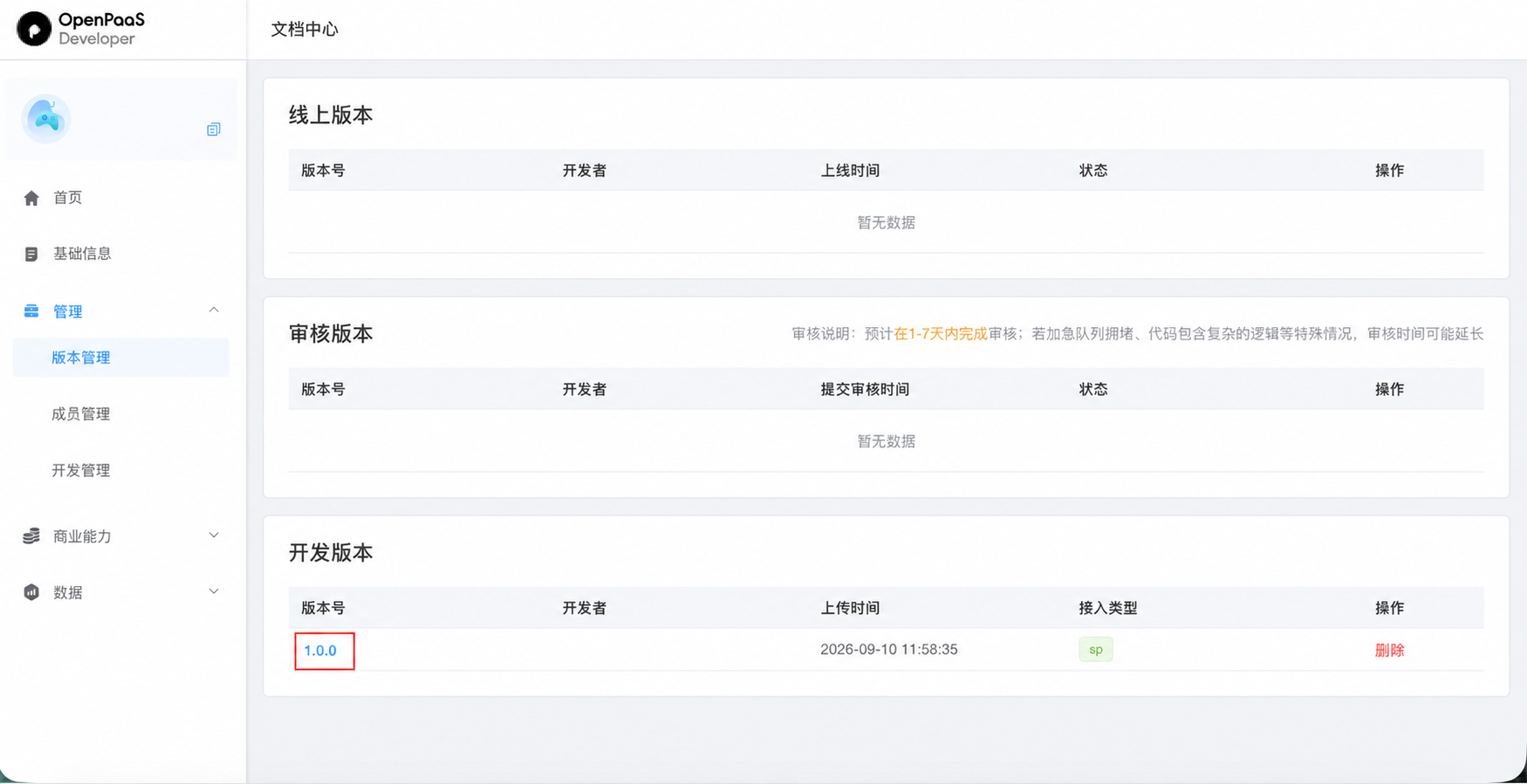Click the 审核版本 section heading
1527x784 pixels.
click(331, 334)
